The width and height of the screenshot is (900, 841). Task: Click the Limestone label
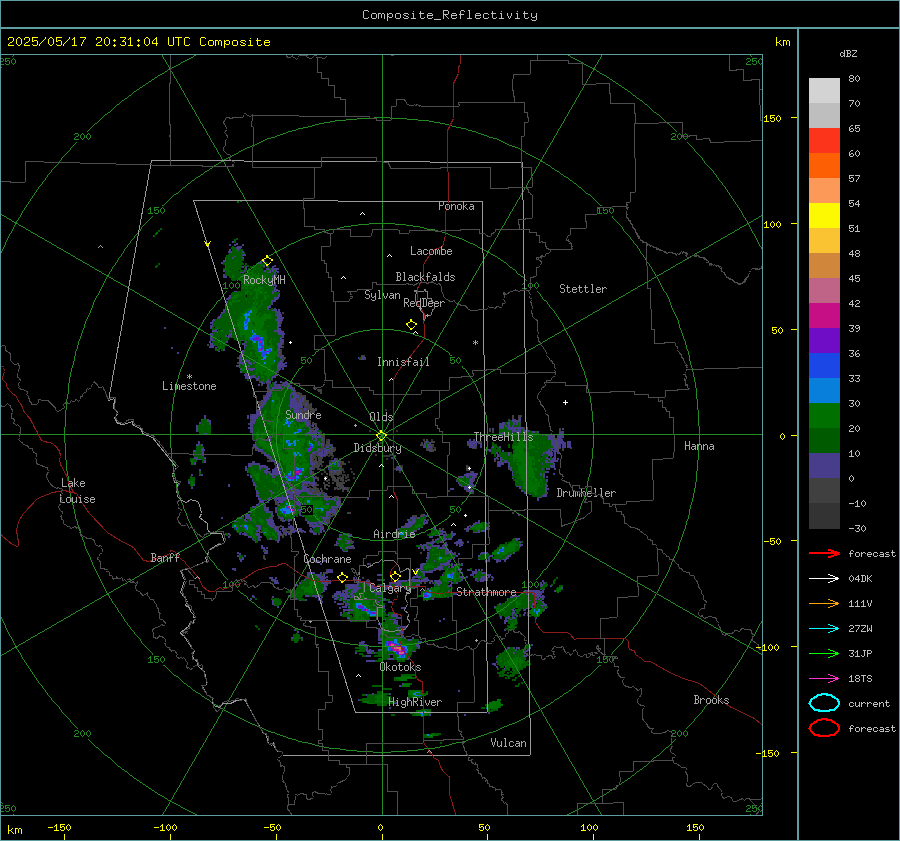189,386
